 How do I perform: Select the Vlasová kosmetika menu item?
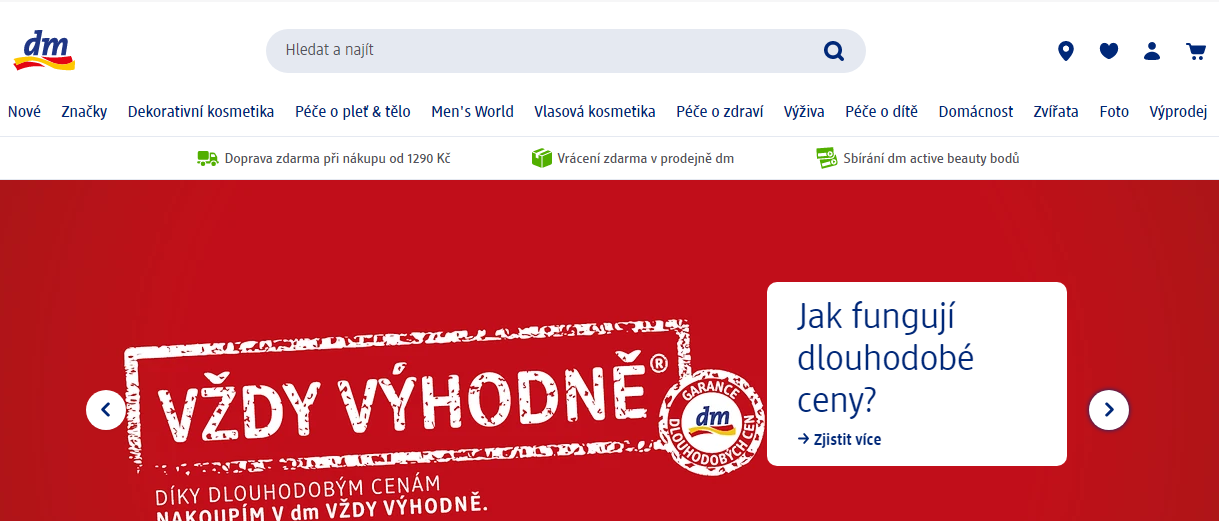[595, 112]
